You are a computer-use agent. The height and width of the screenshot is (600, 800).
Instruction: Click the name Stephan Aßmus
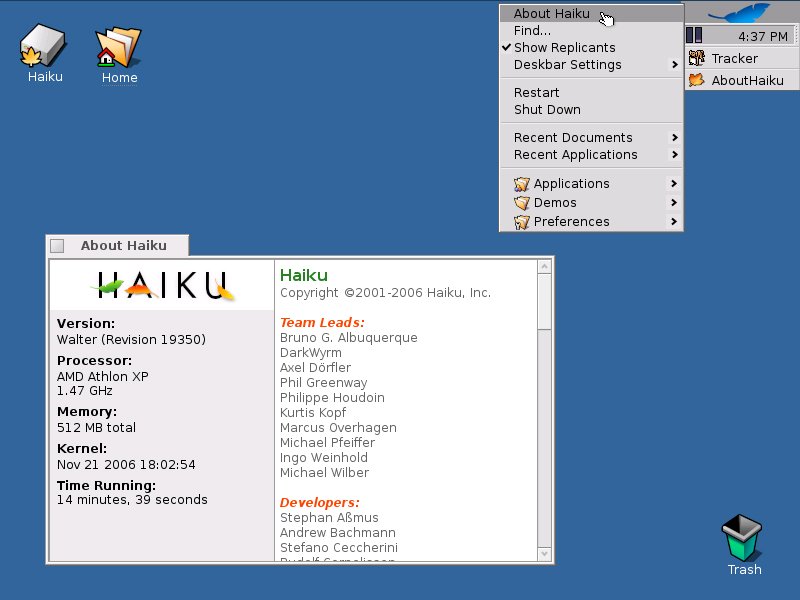pos(329,517)
